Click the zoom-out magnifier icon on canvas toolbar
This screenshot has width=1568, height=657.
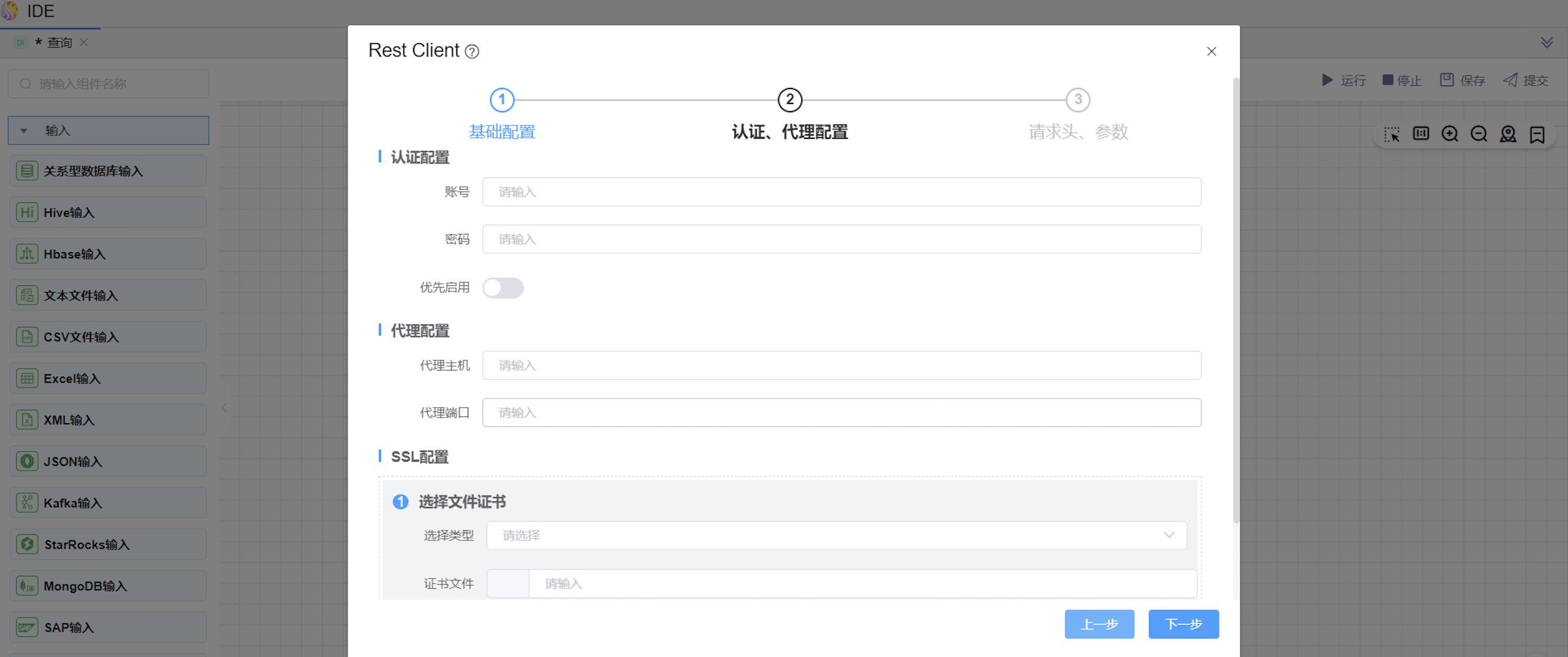tap(1478, 134)
